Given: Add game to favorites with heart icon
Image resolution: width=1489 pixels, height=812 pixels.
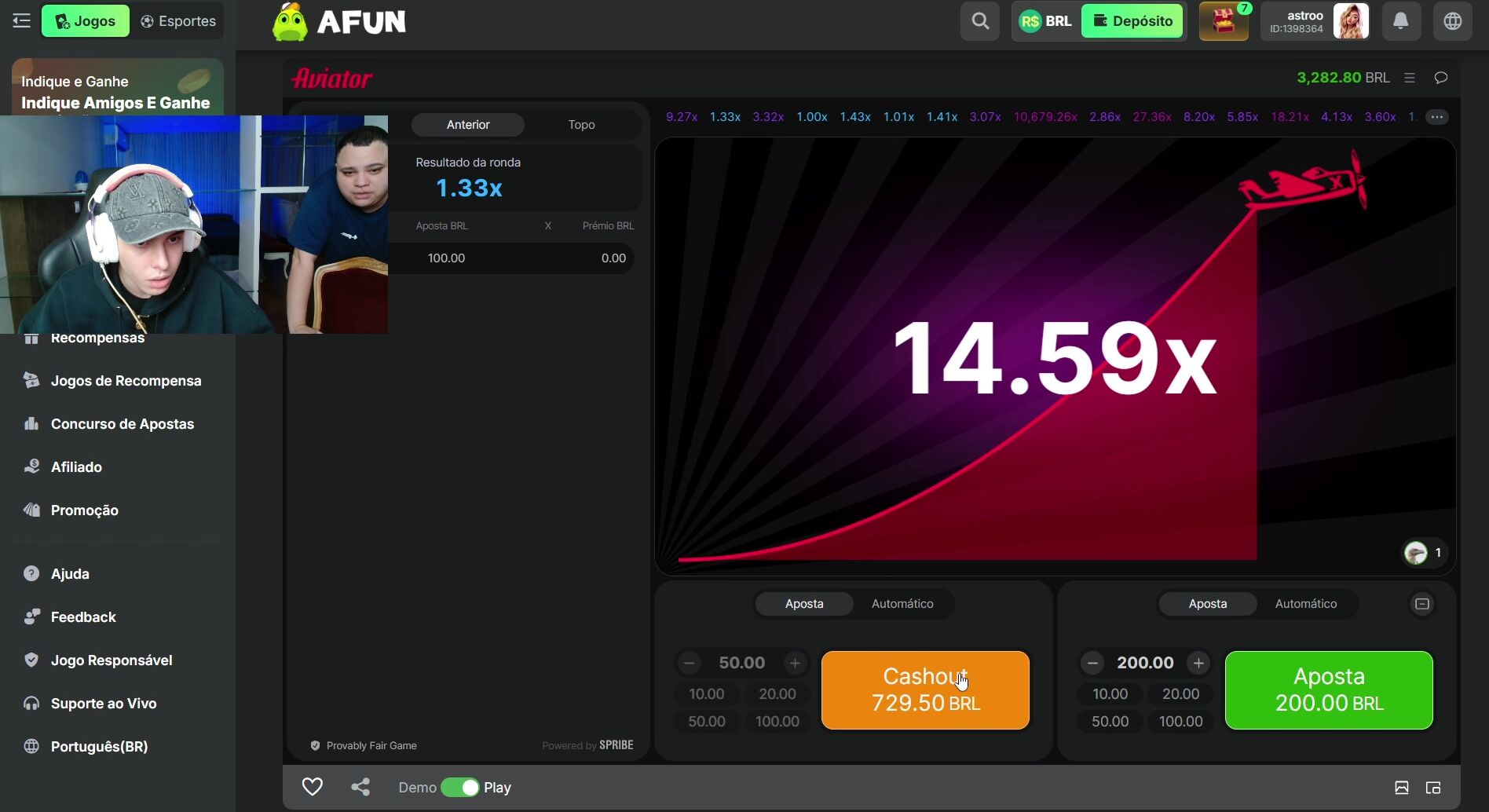Looking at the screenshot, I should (313, 787).
